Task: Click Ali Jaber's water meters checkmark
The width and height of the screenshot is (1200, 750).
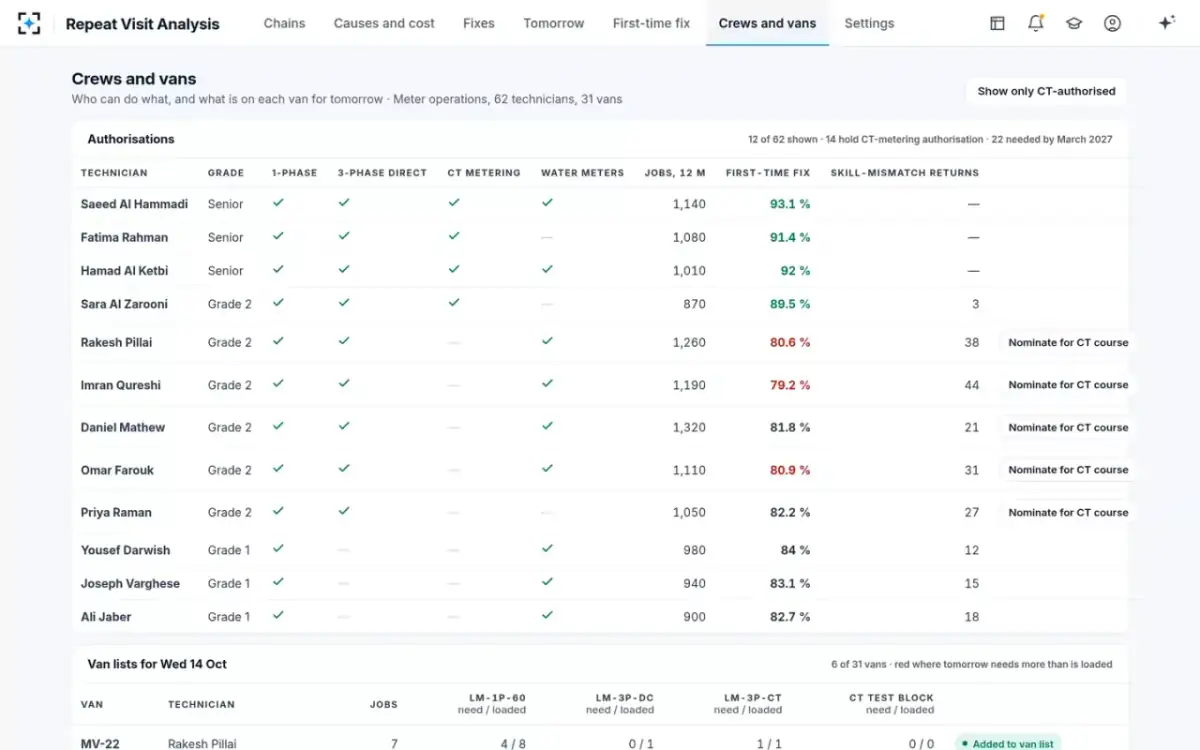Action: [x=547, y=615]
